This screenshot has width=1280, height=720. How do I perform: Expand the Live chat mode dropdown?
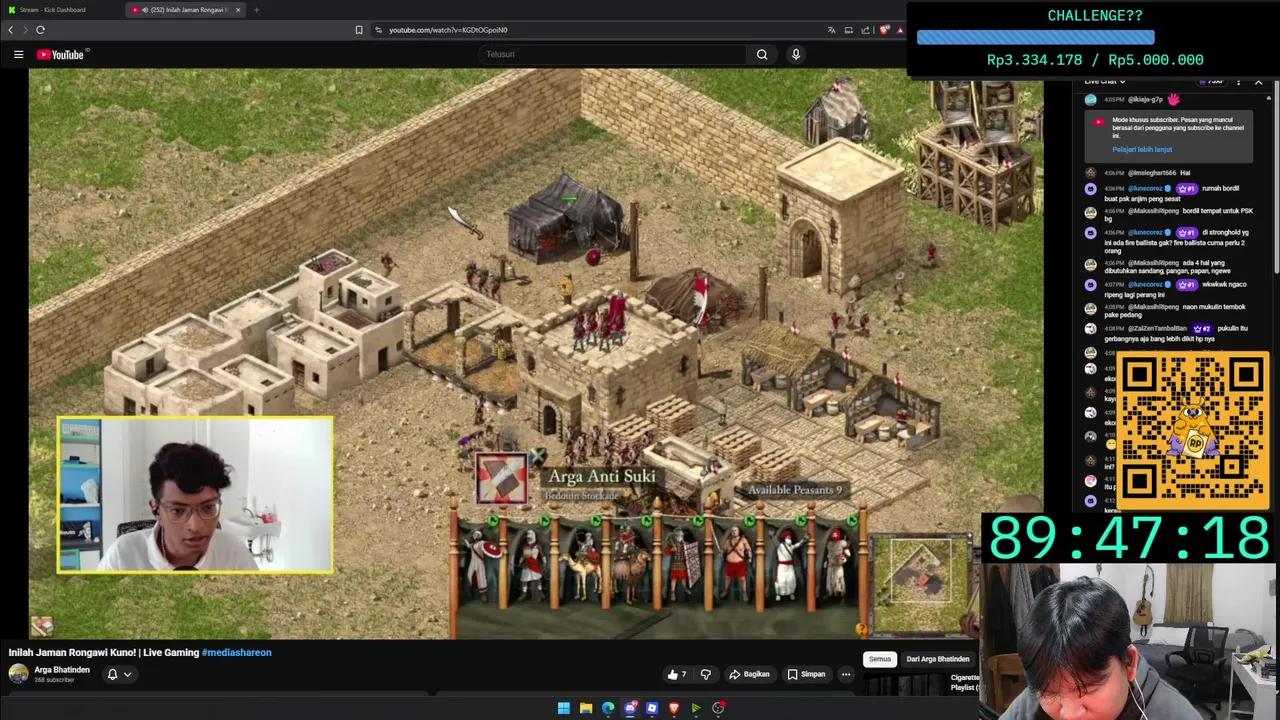[1105, 82]
